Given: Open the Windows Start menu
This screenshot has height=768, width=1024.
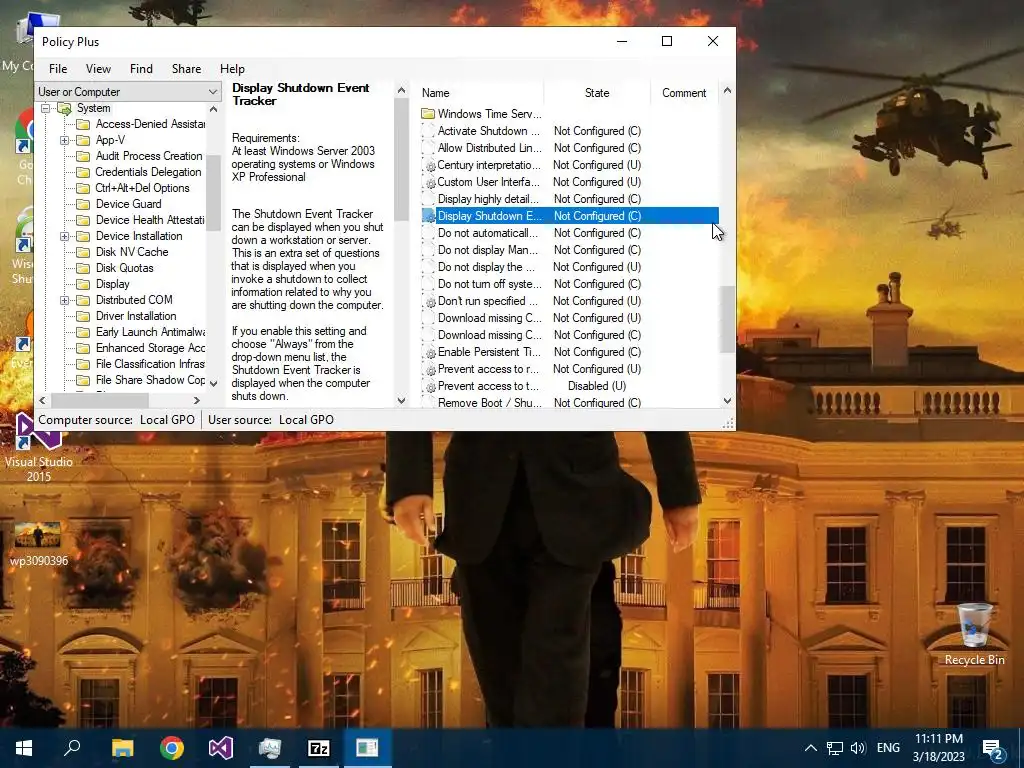Looking at the screenshot, I should pyautogui.click(x=24, y=748).
